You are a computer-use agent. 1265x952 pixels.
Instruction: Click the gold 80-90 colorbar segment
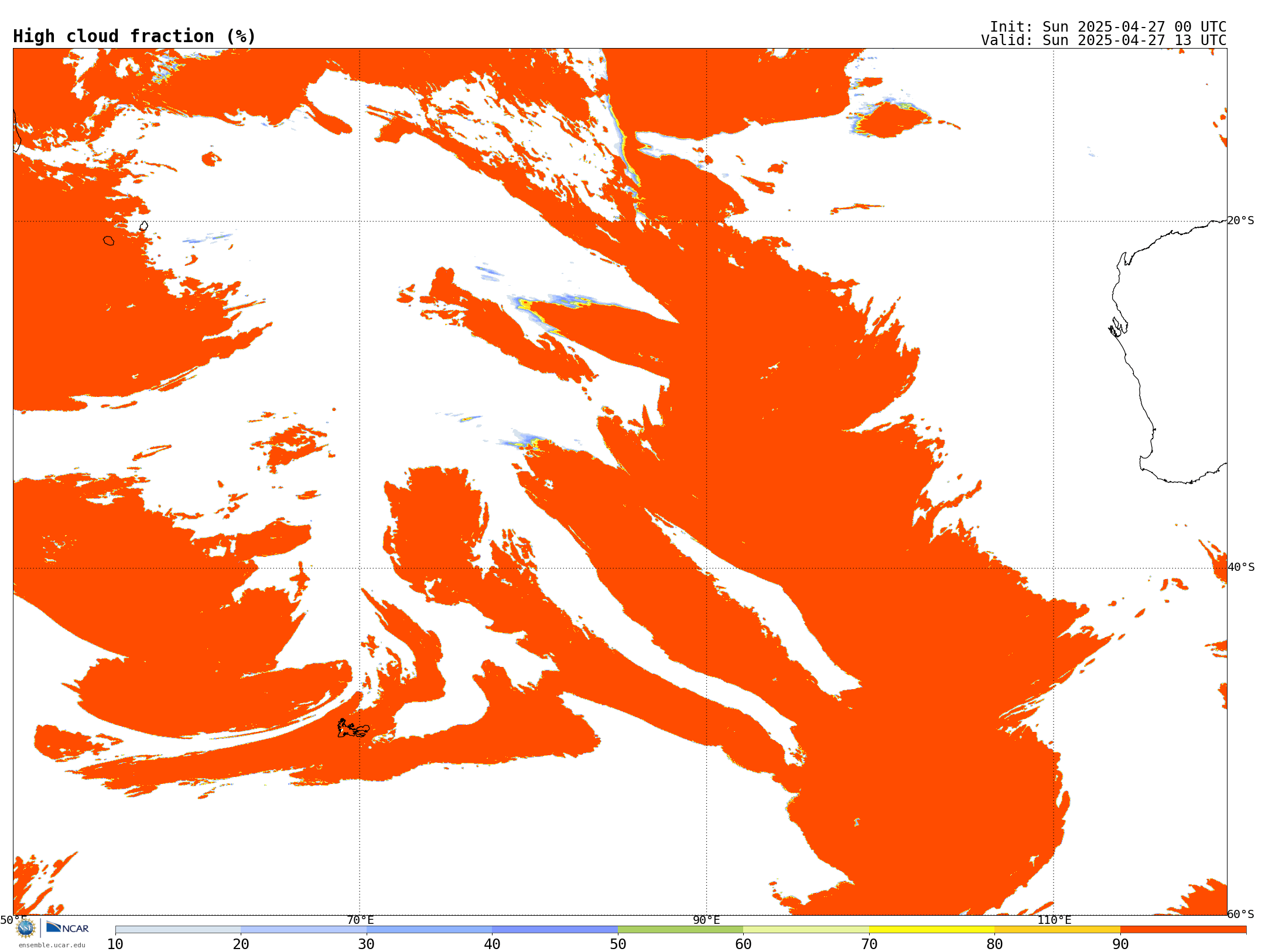pyautogui.click(x=1057, y=930)
